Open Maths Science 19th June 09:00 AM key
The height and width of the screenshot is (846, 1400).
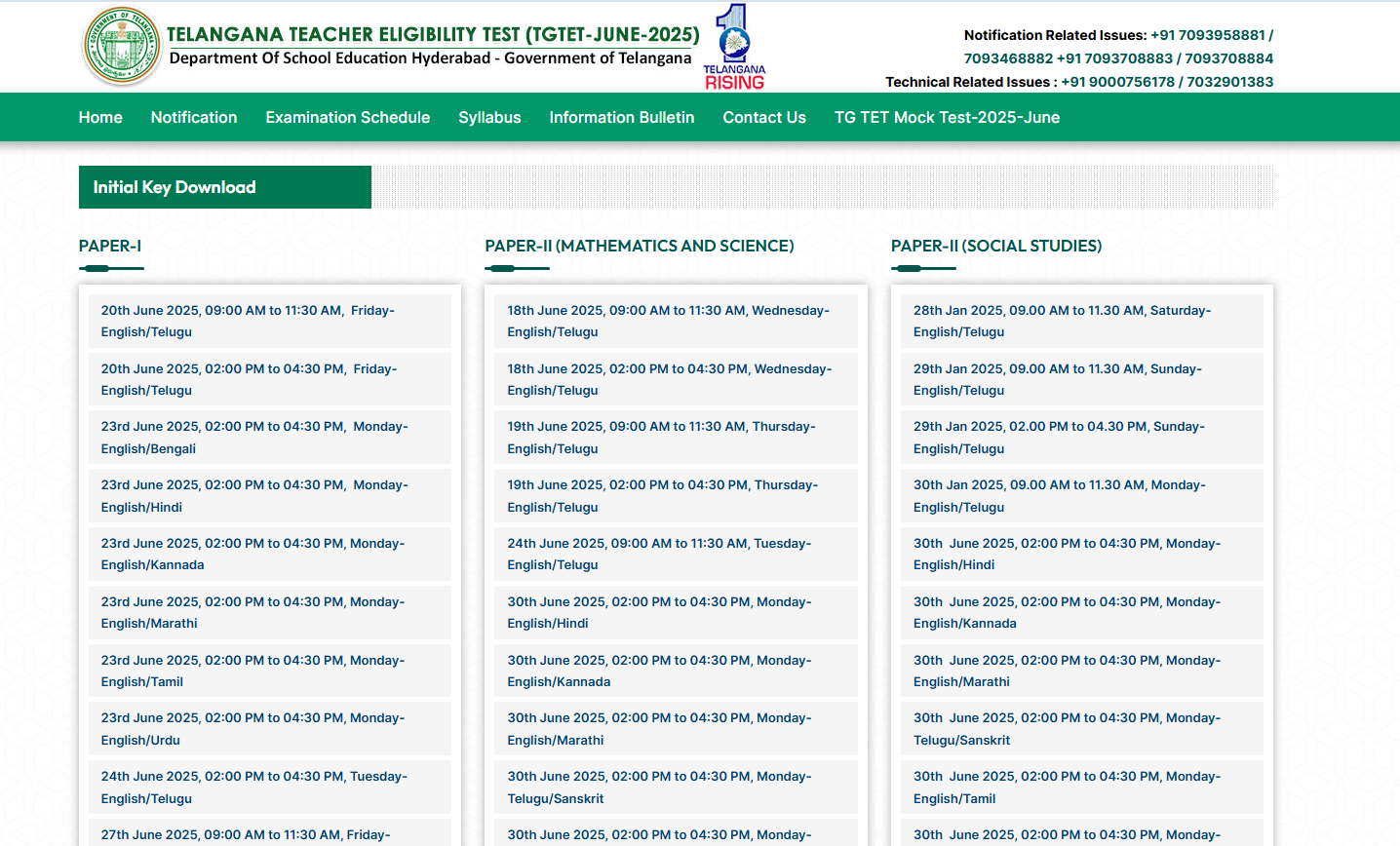click(x=676, y=438)
